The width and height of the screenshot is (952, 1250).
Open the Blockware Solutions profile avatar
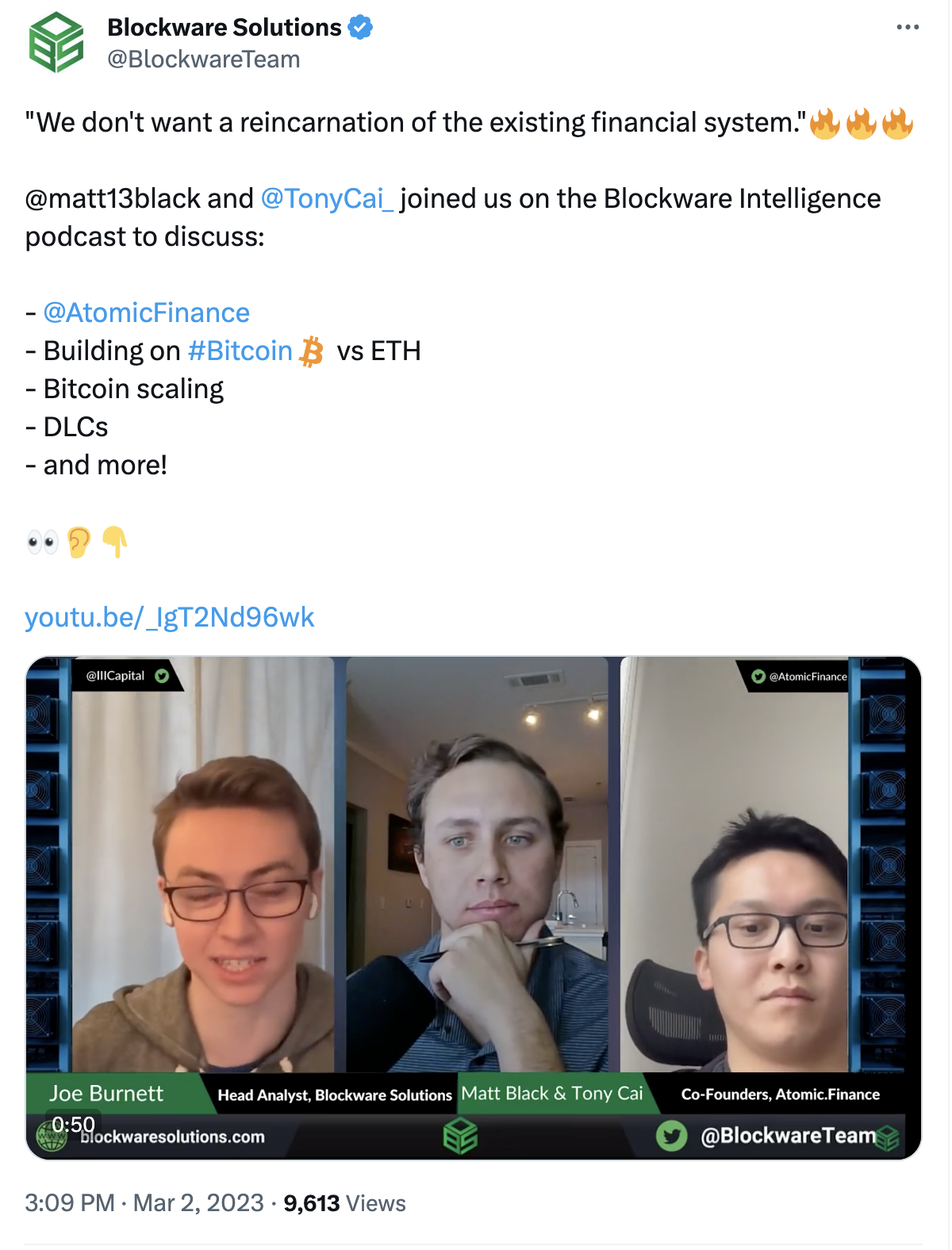point(56,43)
